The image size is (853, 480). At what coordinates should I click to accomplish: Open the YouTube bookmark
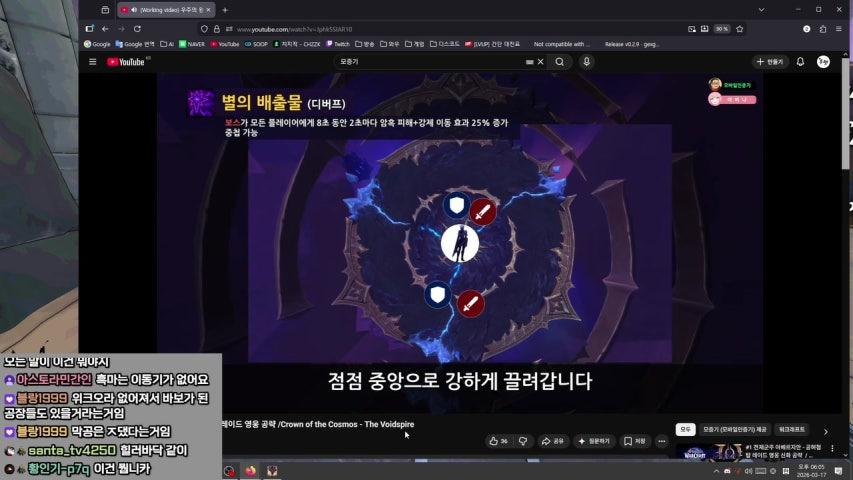coord(225,44)
